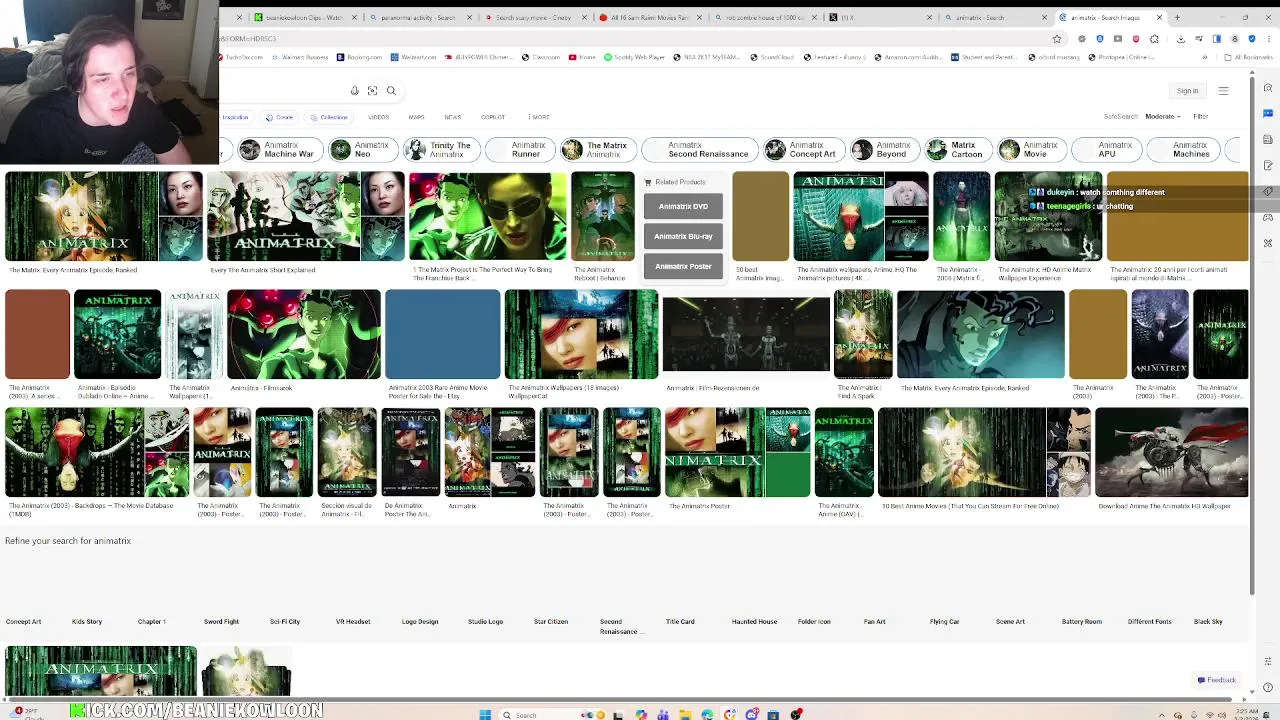Image resolution: width=1280 pixels, height=720 pixels.
Task: Expand SafeSearch Moderate dropdown
Action: point(1162,117)
